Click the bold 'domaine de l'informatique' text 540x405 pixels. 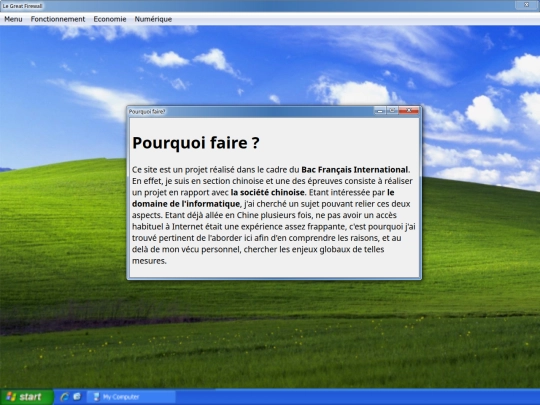(186, 204)
